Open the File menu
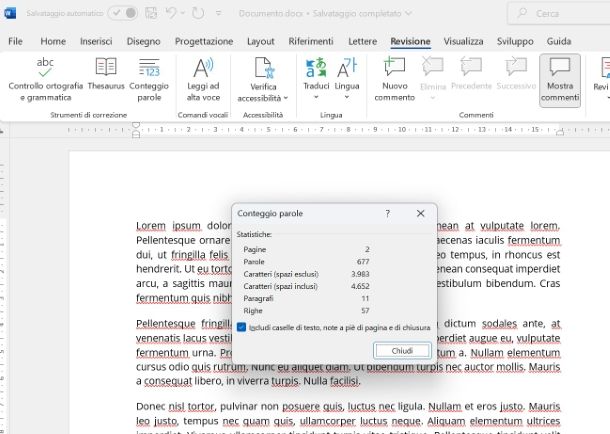 pos(15,41)
